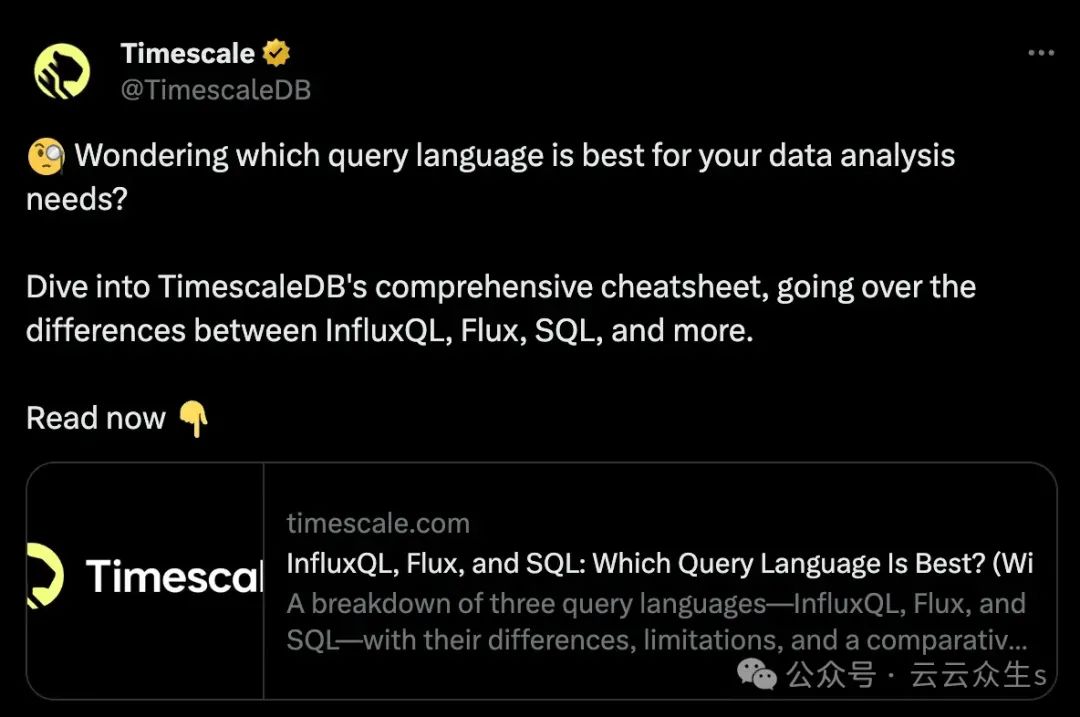Click the word "needs?" in the tweet

point(76,199)
